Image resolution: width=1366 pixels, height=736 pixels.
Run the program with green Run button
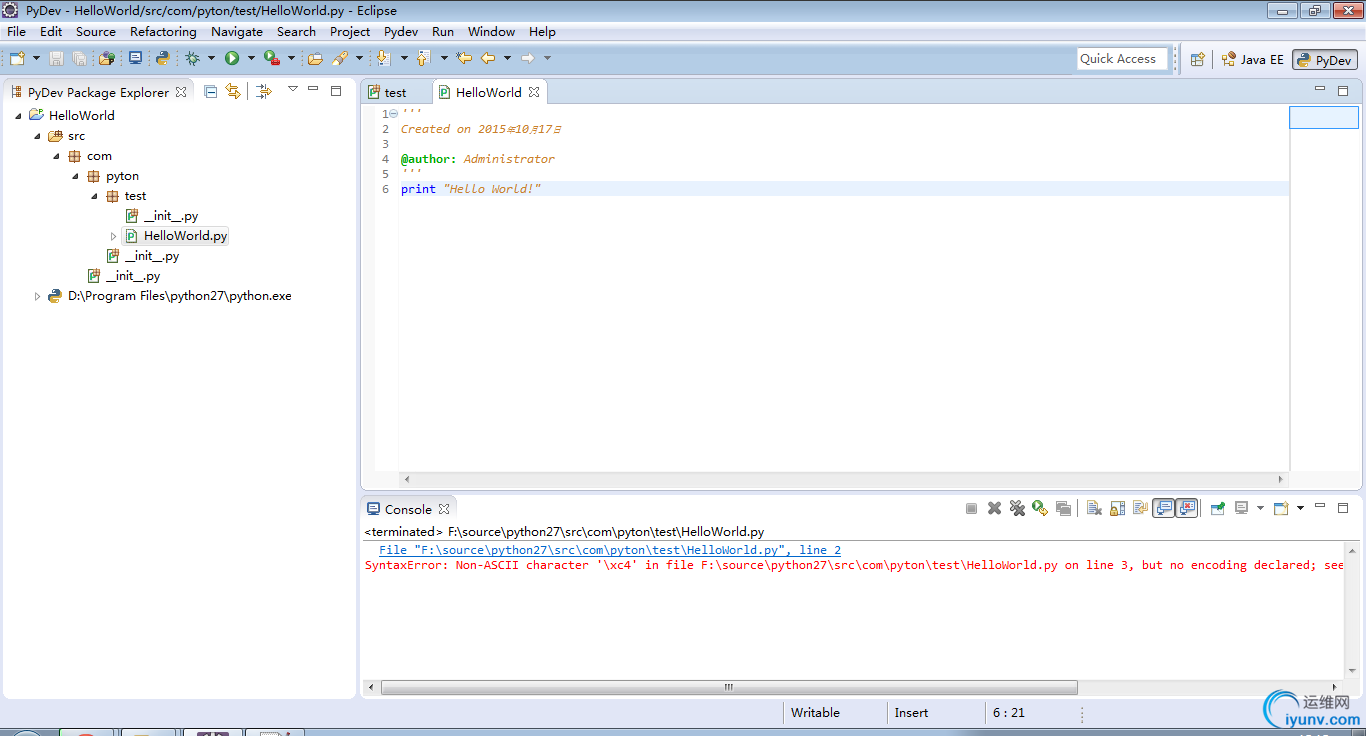[232, 59]
